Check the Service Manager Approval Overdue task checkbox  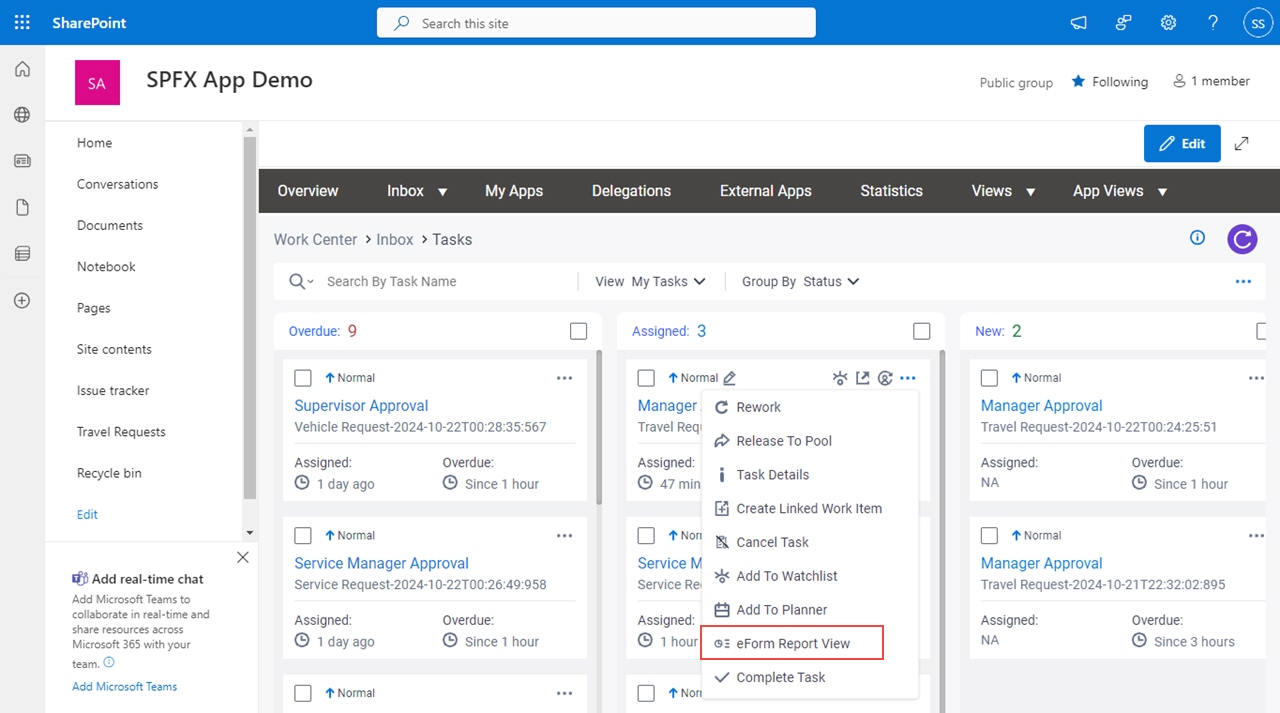click(303, 536)
